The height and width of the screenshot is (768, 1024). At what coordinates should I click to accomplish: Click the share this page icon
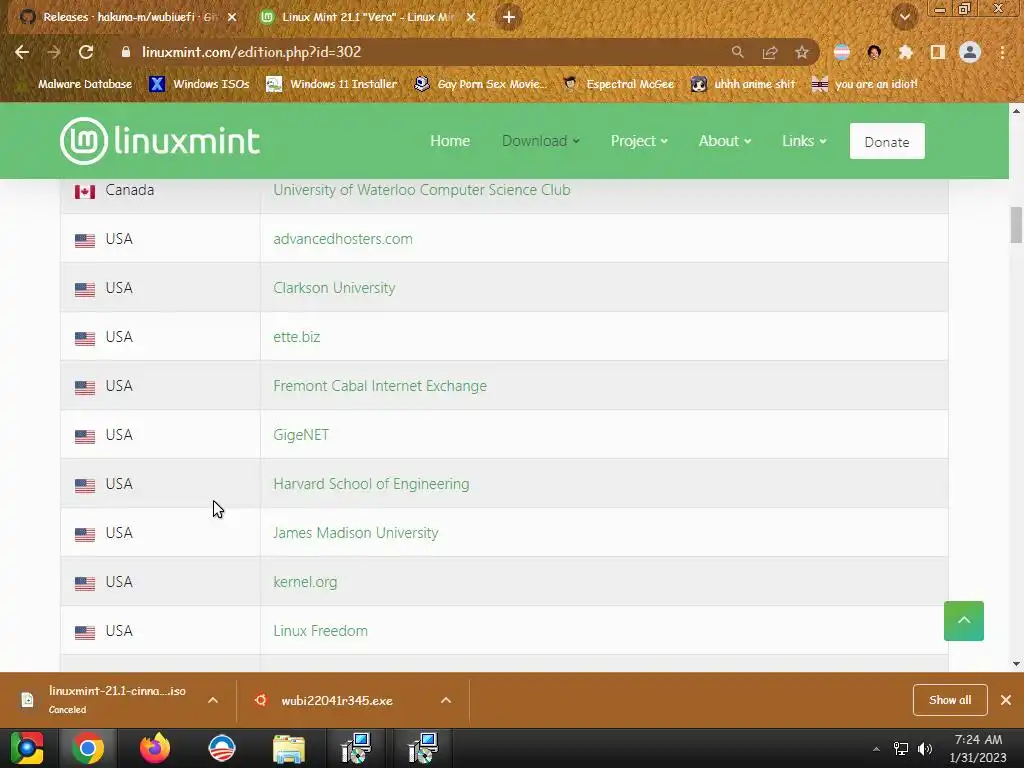coord(770,52)
